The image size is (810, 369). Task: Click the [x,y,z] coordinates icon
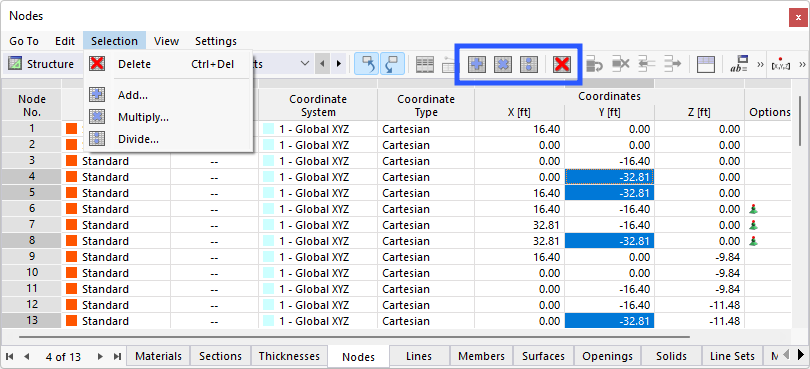(x=781, y=65)
